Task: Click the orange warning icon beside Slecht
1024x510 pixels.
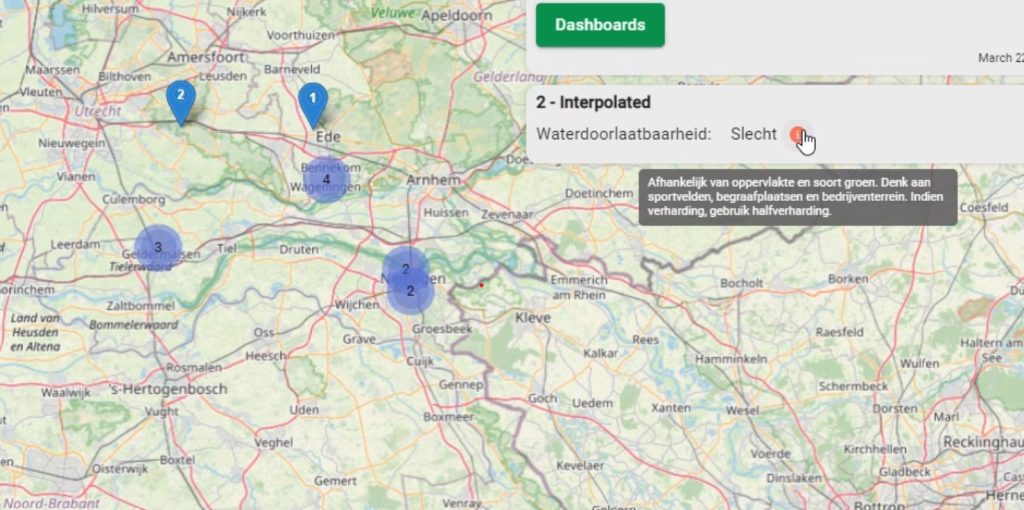Action: [796, 134]
